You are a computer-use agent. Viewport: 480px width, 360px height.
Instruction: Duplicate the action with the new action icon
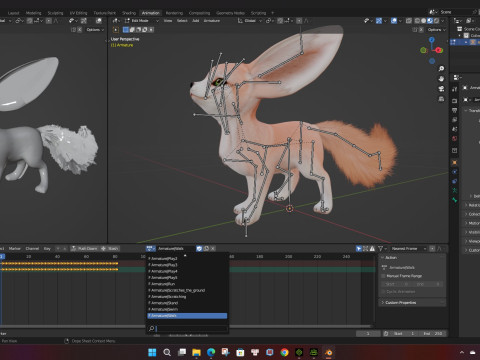[206, 248]
